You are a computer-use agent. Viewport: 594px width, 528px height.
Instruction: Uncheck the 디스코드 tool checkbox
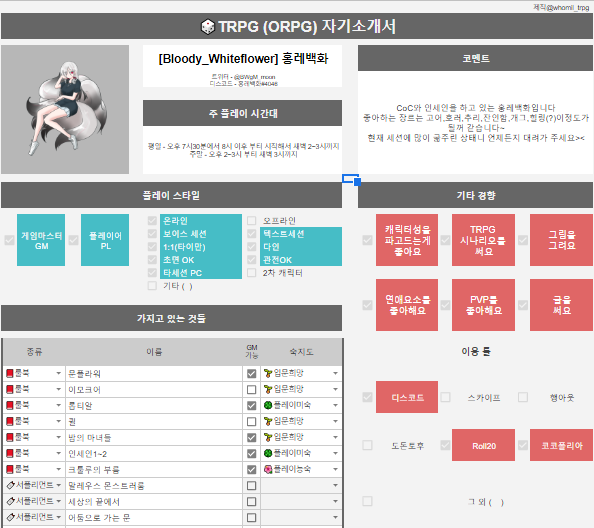point(367,397)
